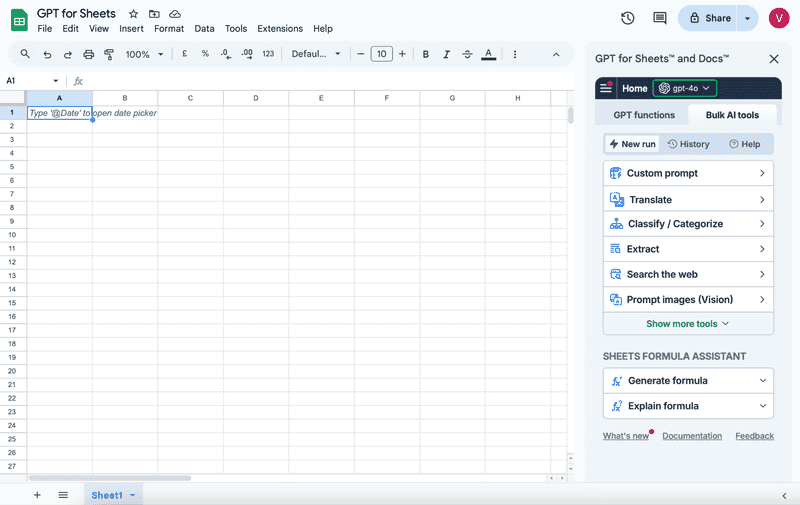Toggle strikethrough formatting
This screenshot has width=800, height=505.
tap(467, 54)
